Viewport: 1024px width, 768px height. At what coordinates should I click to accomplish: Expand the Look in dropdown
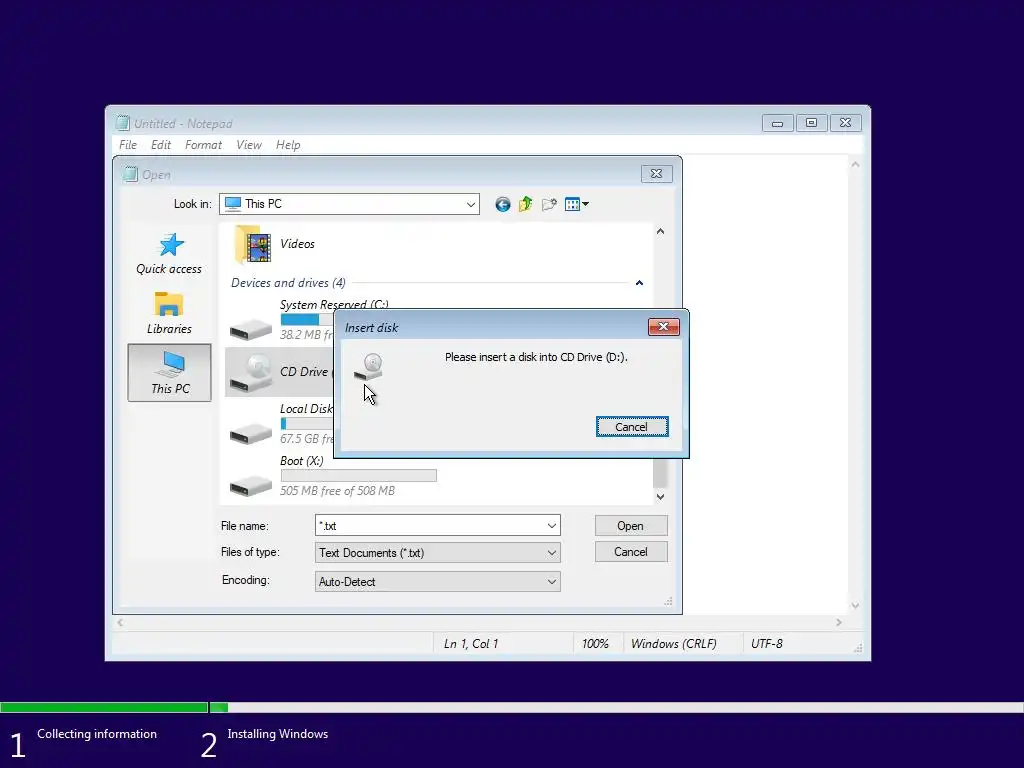click(x=471, y=204)
